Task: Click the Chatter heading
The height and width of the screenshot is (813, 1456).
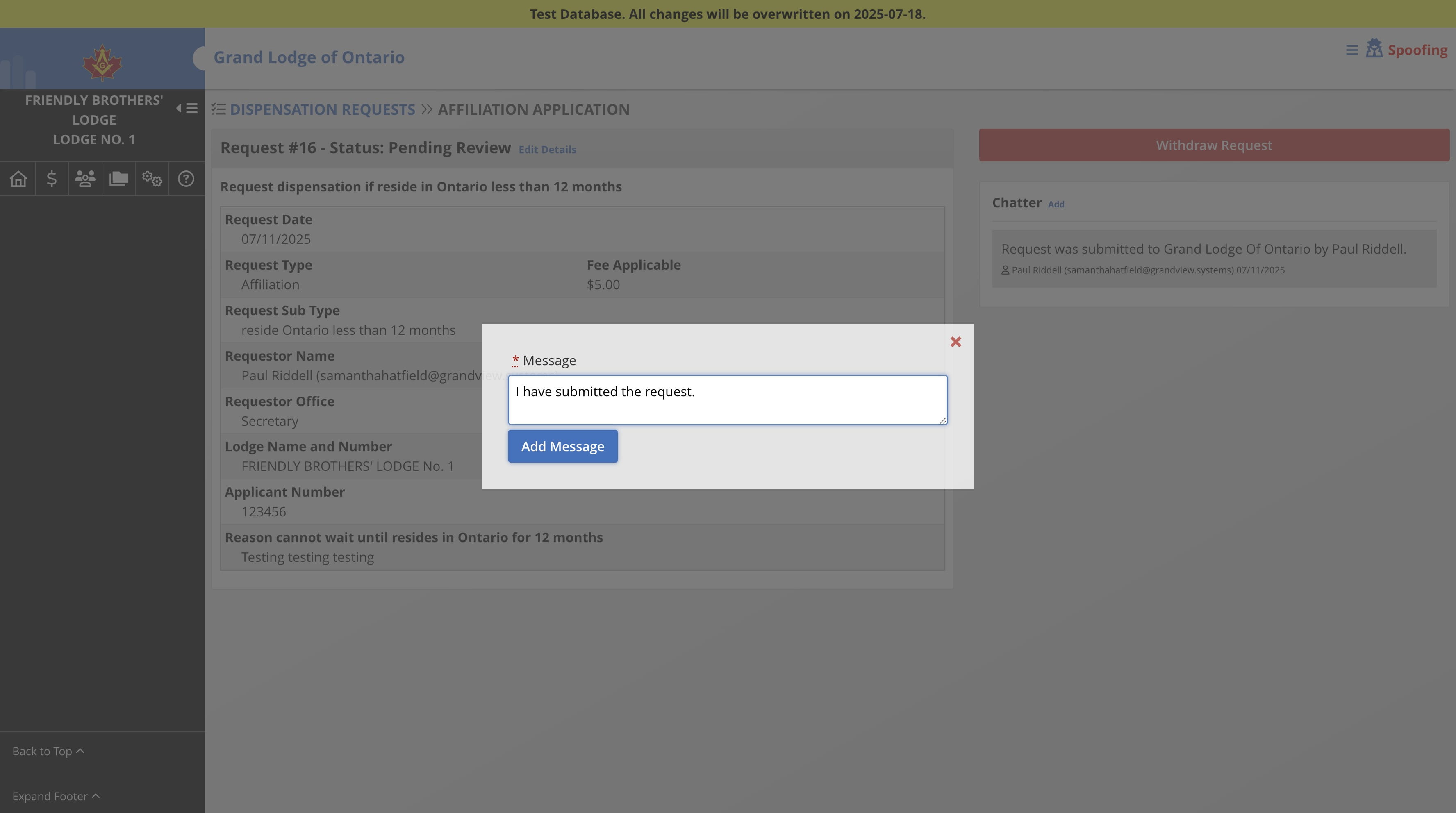Action: pos(1017,203)
